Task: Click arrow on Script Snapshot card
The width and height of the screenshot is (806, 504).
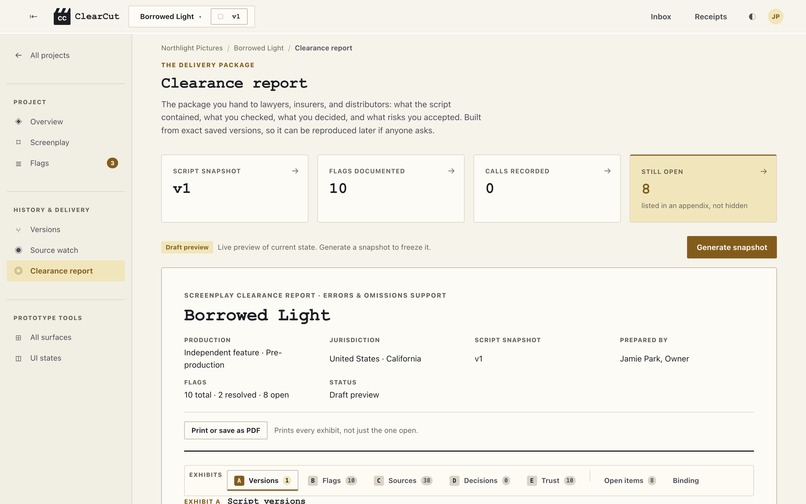Action: coord(295,171)
